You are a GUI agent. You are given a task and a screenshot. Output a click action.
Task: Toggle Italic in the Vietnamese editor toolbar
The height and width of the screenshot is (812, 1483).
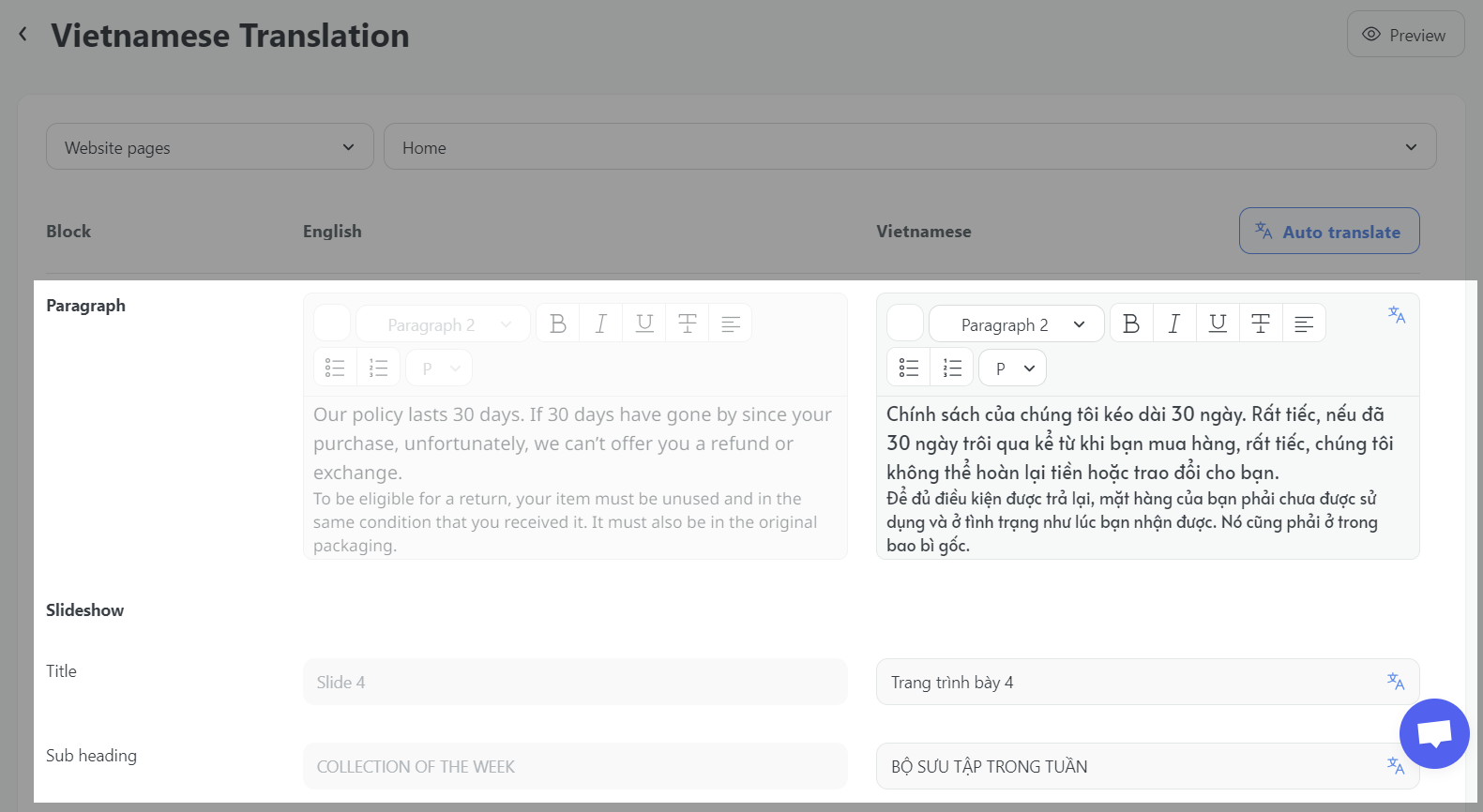click(x=1174, y=323)
